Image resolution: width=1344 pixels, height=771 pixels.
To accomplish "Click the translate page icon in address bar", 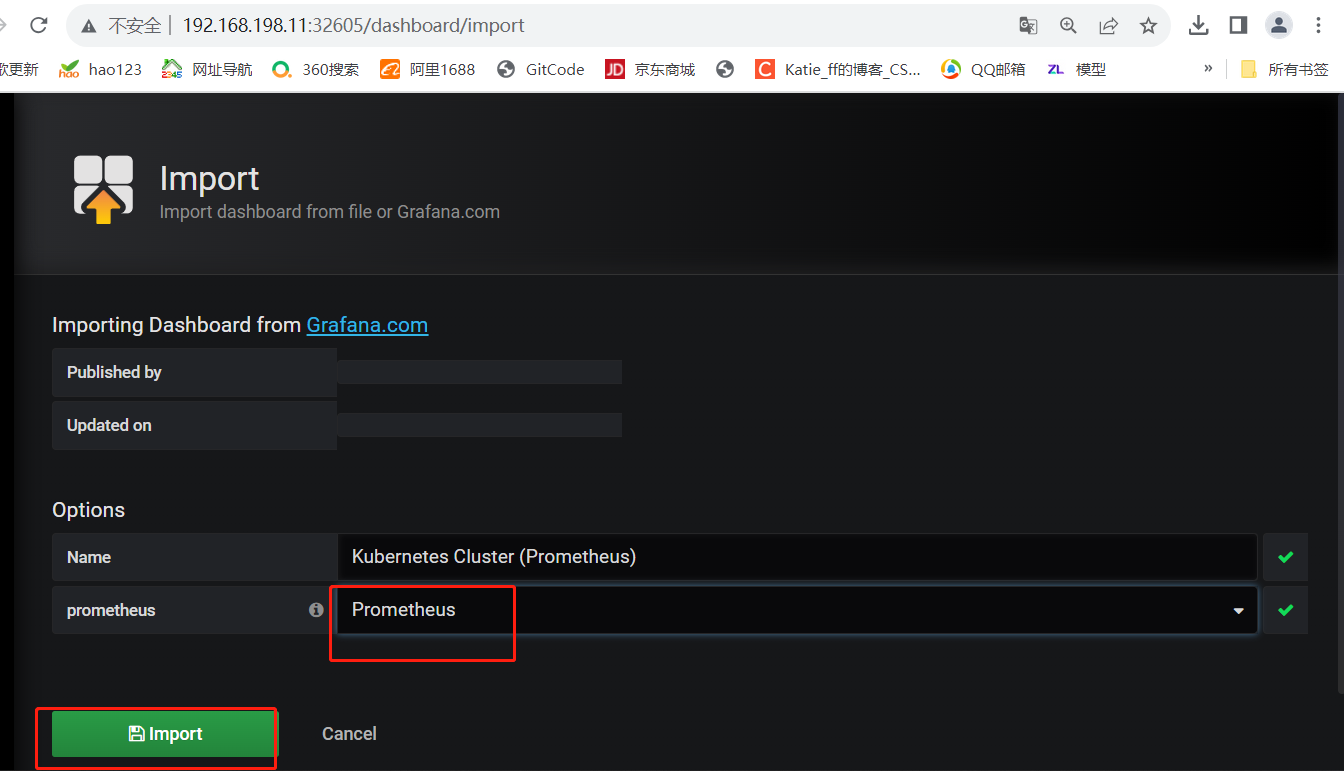I will 1028,25.
